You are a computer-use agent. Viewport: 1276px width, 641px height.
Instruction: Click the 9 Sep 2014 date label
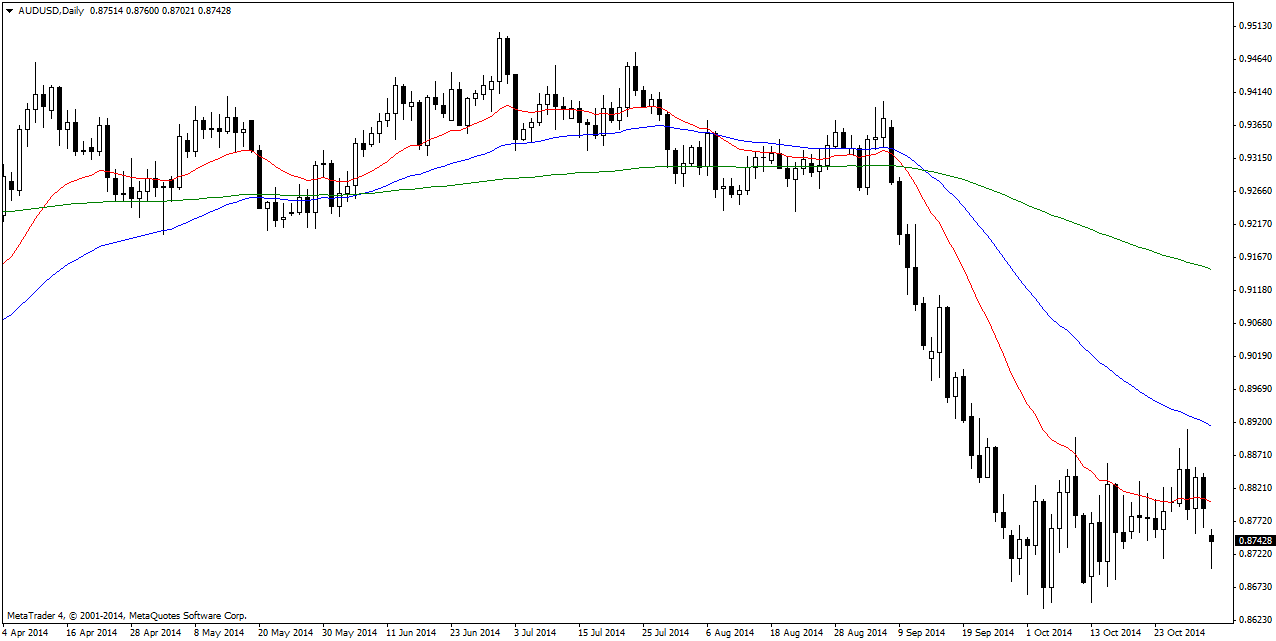point(920,632)
